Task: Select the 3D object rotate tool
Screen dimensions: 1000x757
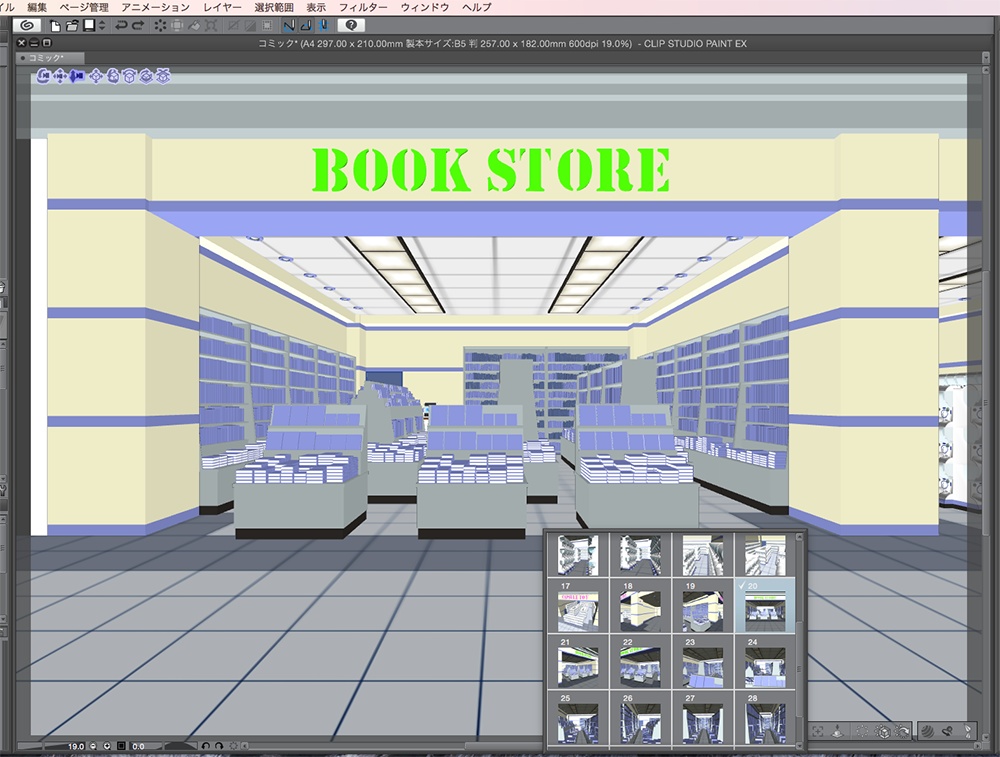Action: [114, 76]
